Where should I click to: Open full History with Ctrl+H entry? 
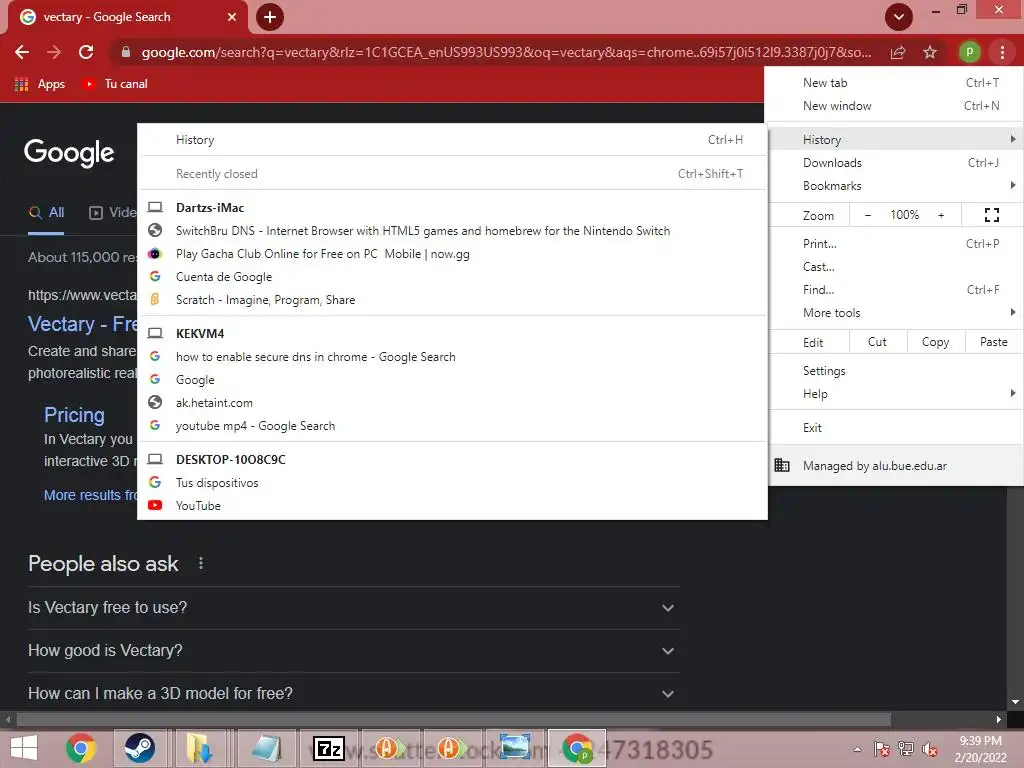(453, 140)
